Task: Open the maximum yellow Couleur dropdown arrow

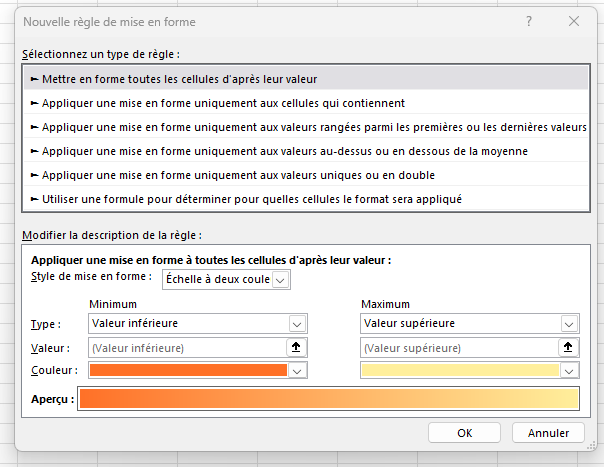Action: tap(568, 370)
